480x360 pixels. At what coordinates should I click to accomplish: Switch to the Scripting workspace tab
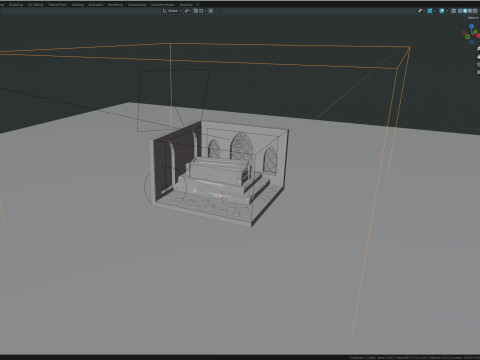pos(186,5)
